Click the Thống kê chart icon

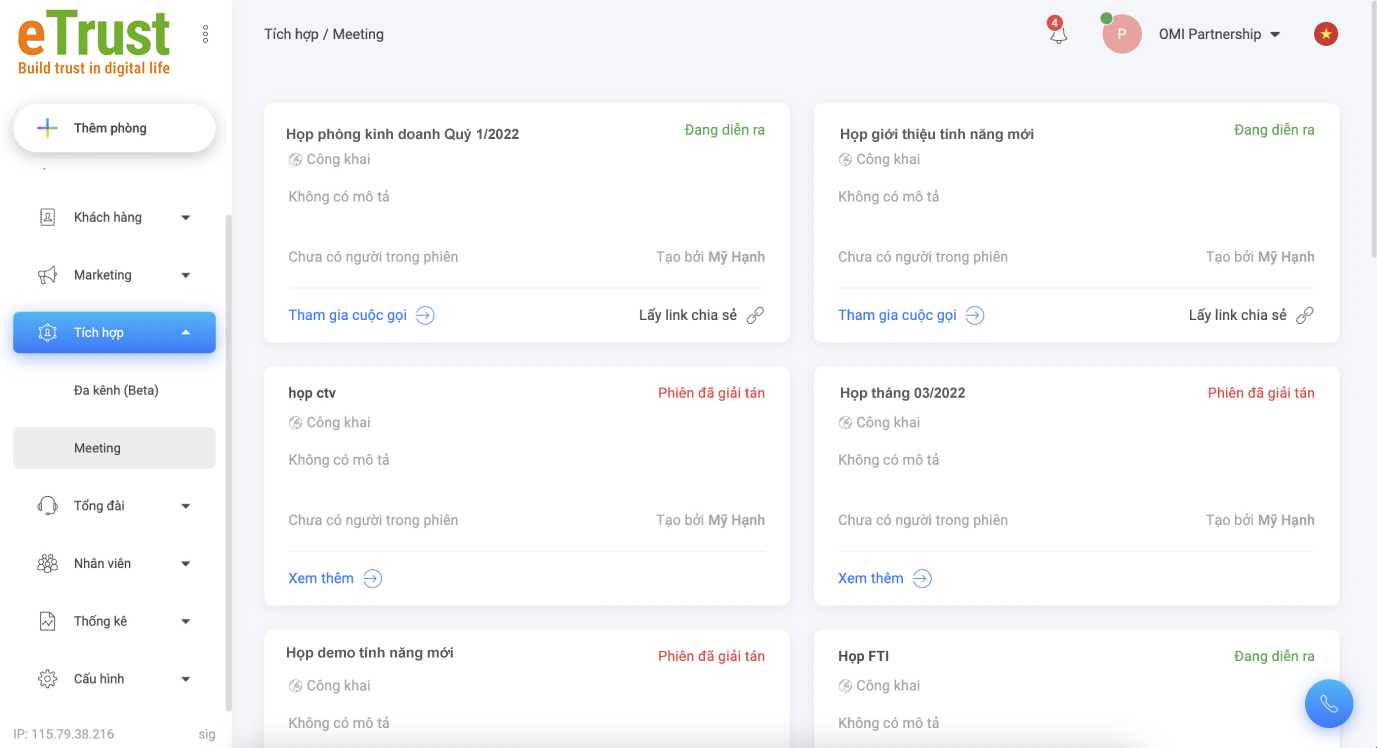pos(47,621)
